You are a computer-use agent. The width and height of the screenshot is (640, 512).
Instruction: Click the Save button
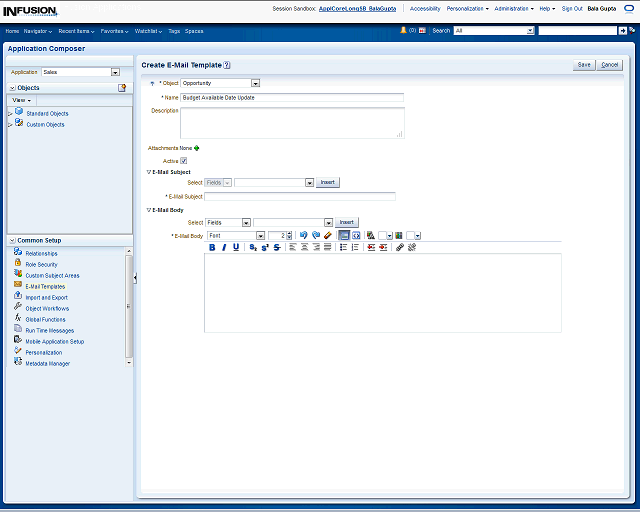pos(584,65)
